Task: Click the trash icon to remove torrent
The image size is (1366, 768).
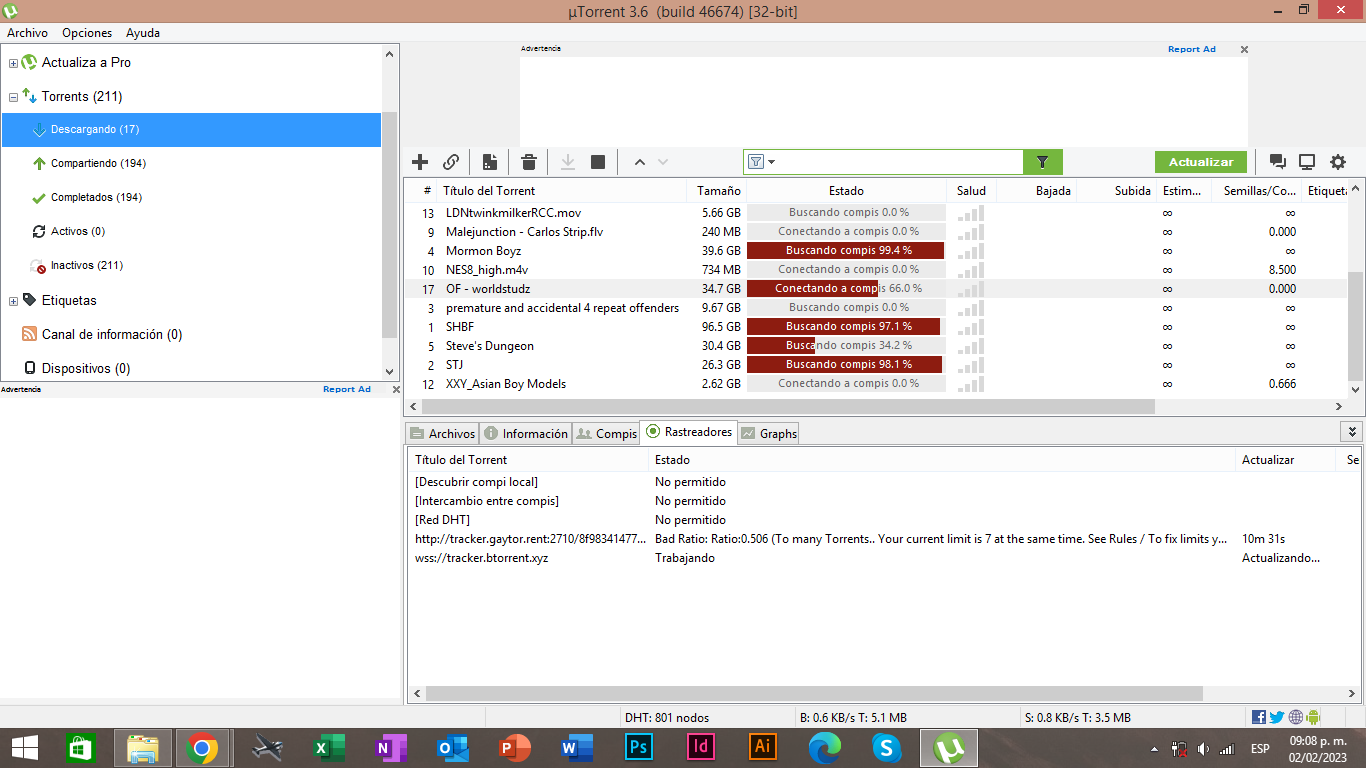Action: [x=529, y=162]
